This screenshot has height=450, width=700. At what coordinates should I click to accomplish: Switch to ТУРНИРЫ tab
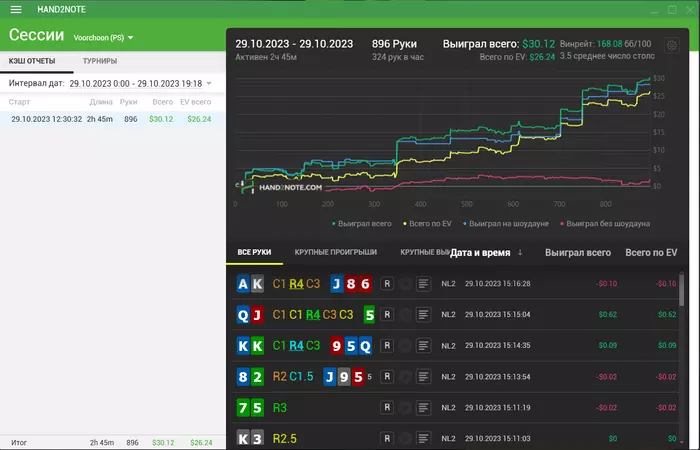(100, 61)
